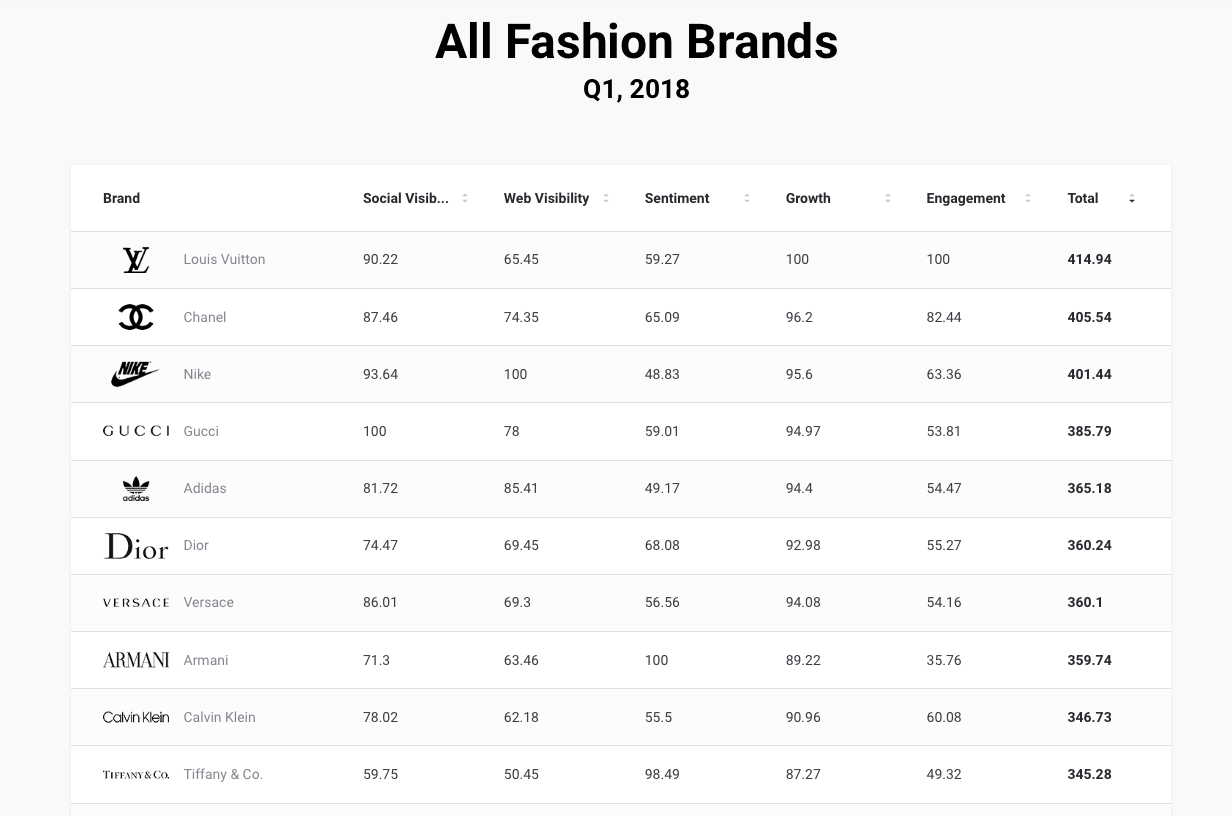The width and height of the screenshot is (1232, 816).
Task: Click the Armani logo image
Action: (x=136, y=660)
